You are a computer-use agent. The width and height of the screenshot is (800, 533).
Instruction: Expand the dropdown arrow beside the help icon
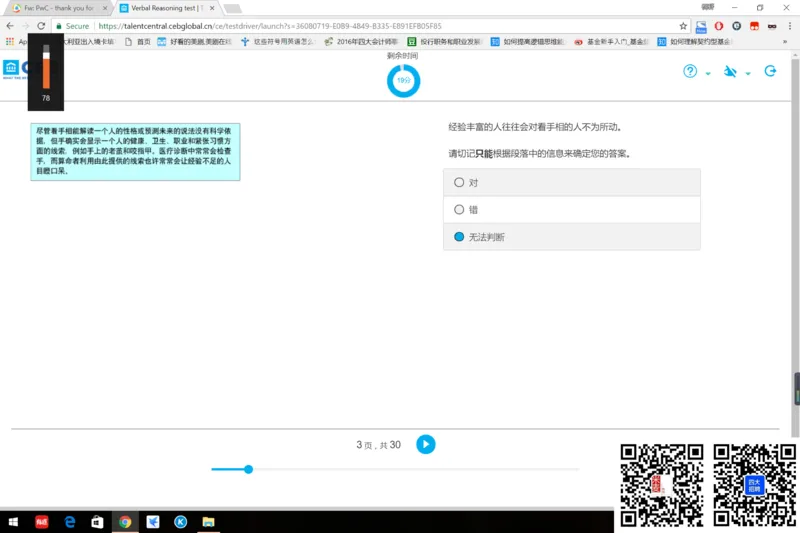pyautogui.click(x=708, y=74)
